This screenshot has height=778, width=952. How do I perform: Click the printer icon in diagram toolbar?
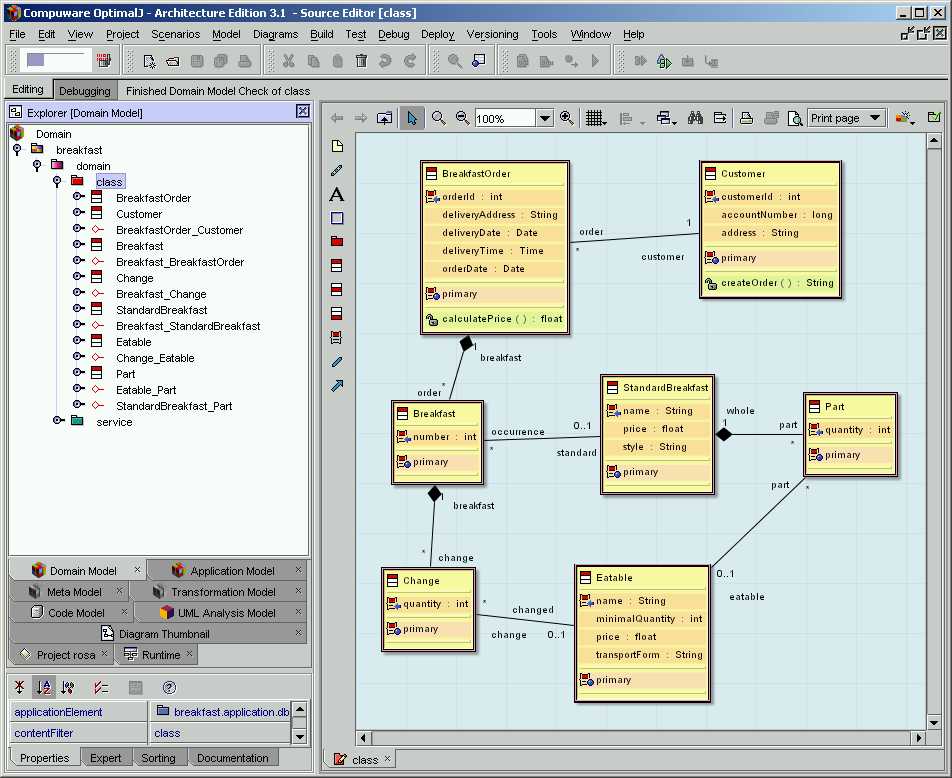[x=746, y=118]
